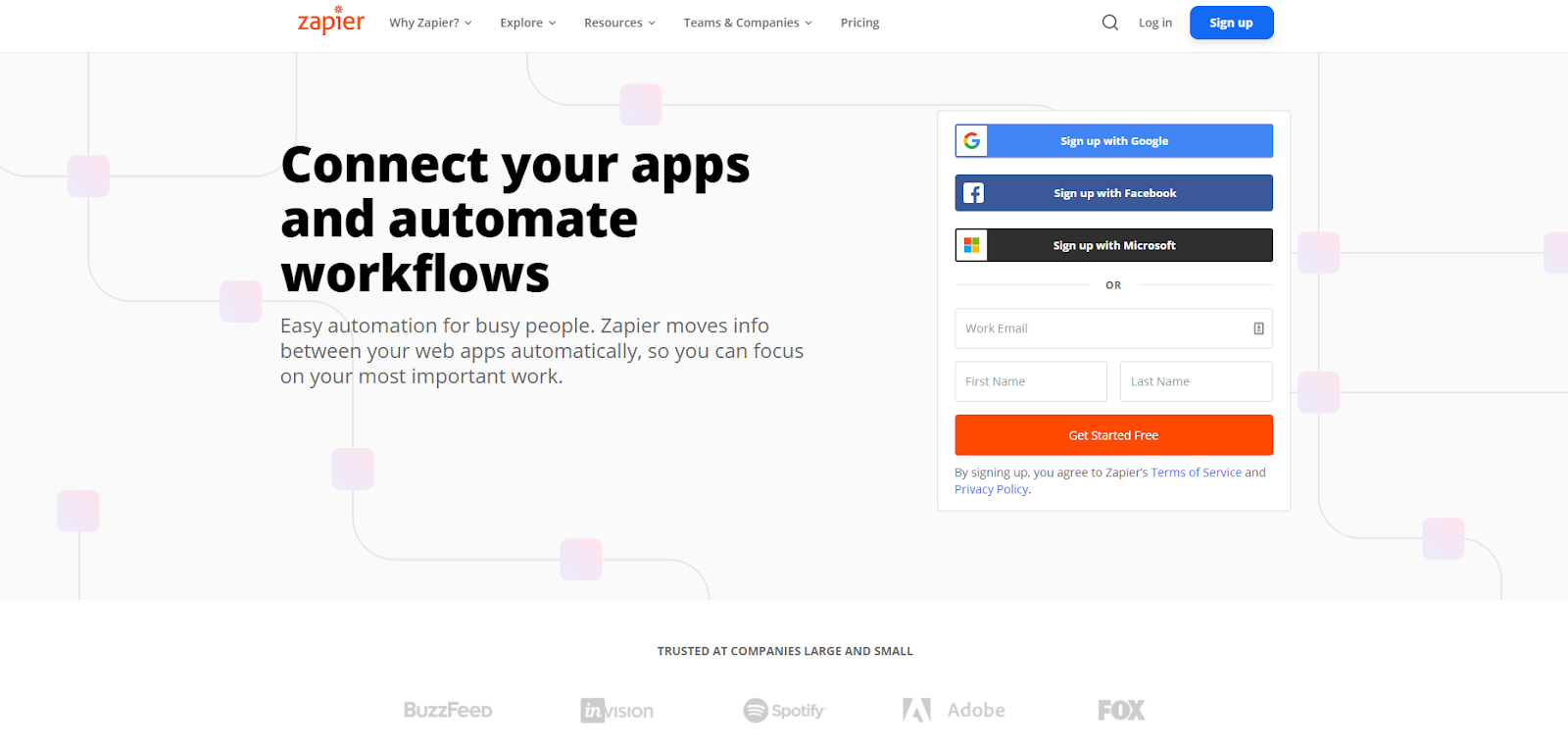Click the FOX logo
This screenshot has height=753, width=1568.
tap(1121, 710)
